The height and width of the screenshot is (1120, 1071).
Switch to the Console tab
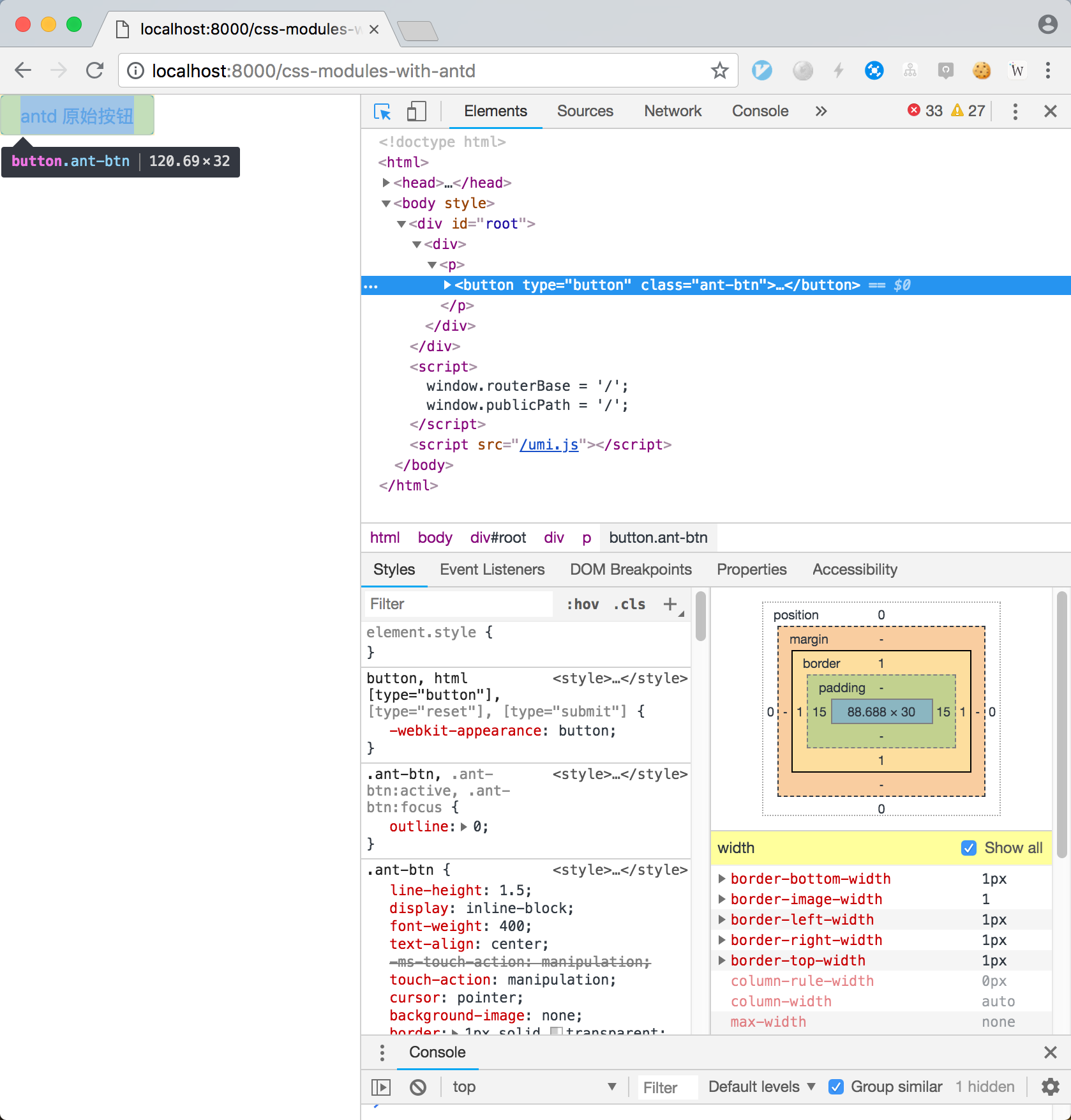(x=760, y=111)
